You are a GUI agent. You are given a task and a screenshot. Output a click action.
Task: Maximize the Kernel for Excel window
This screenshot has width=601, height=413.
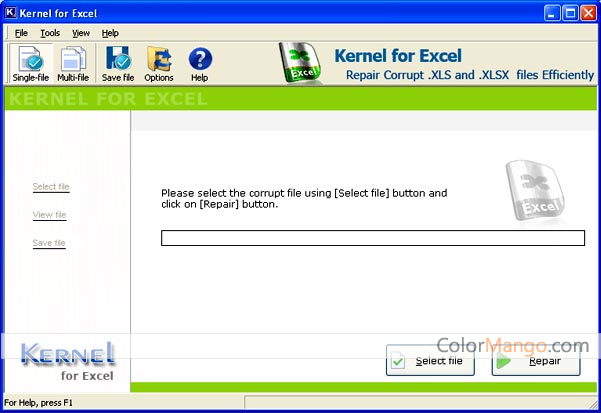pos(570,13)
